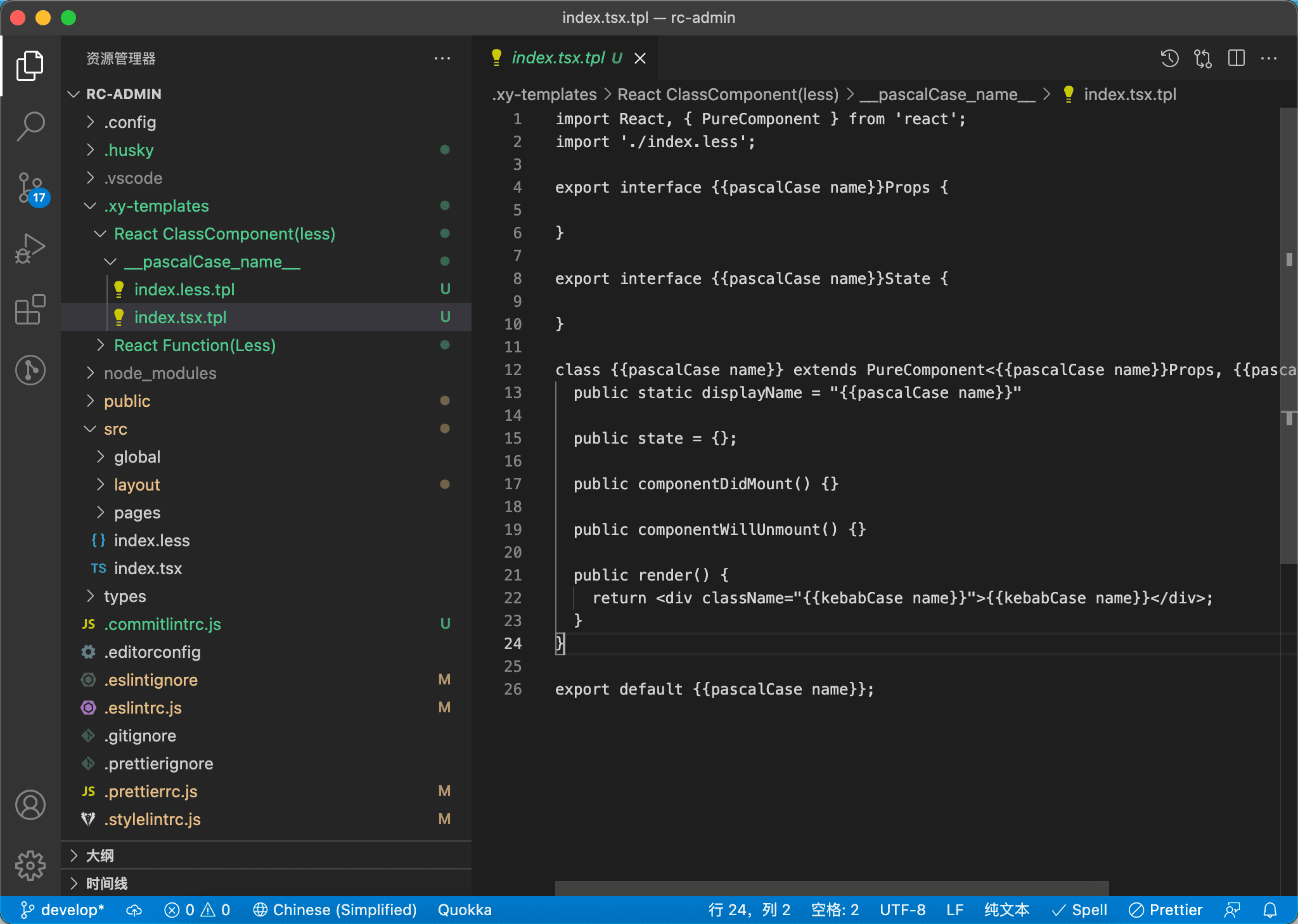
Task: Synchronize changes cloud icon in status bar
Action: pos(134,910)
